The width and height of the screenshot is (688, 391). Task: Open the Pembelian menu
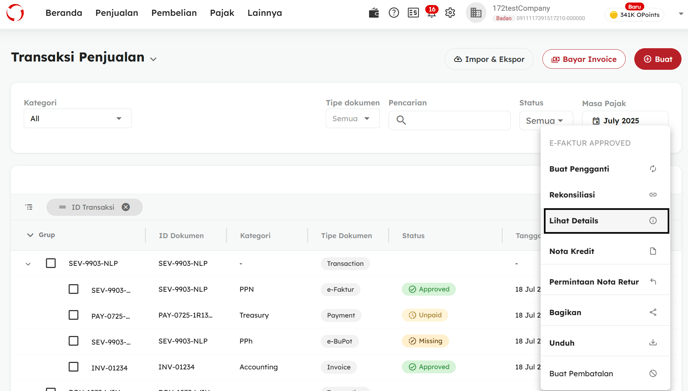(x=174, y=13)
